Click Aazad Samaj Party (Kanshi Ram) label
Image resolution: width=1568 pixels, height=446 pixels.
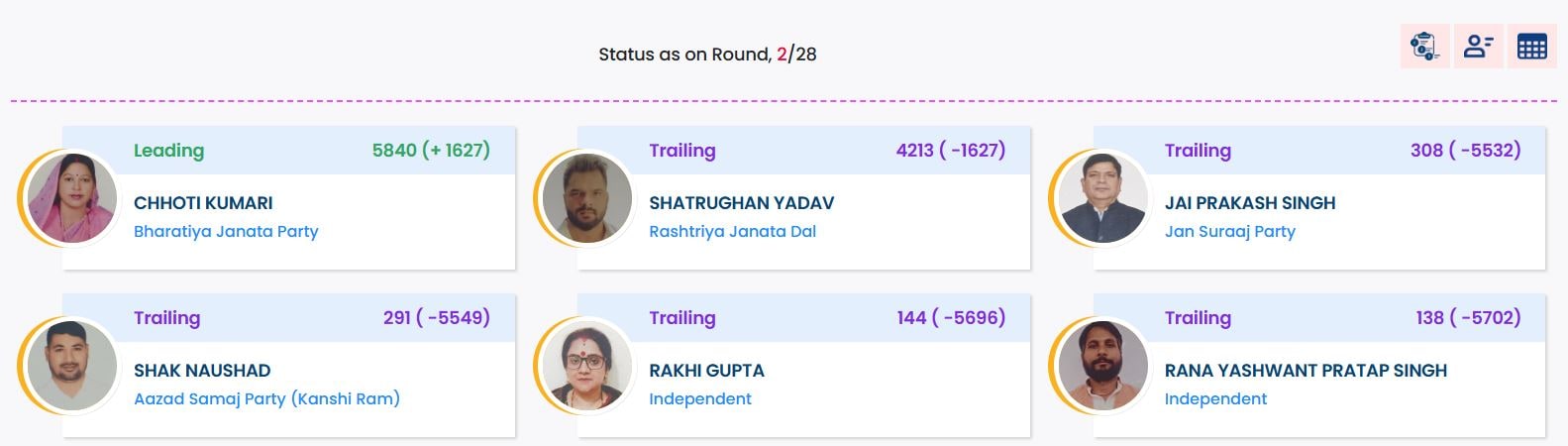pos(266,399)
